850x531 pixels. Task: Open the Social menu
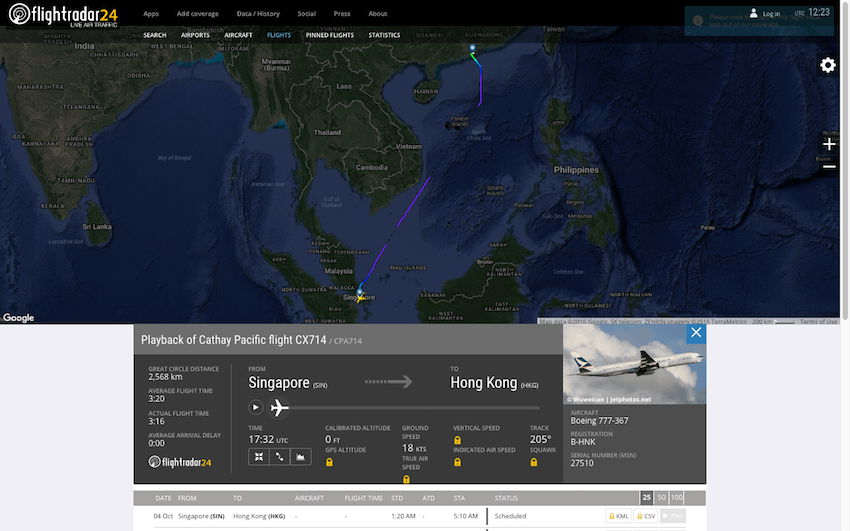pos(306,14)
